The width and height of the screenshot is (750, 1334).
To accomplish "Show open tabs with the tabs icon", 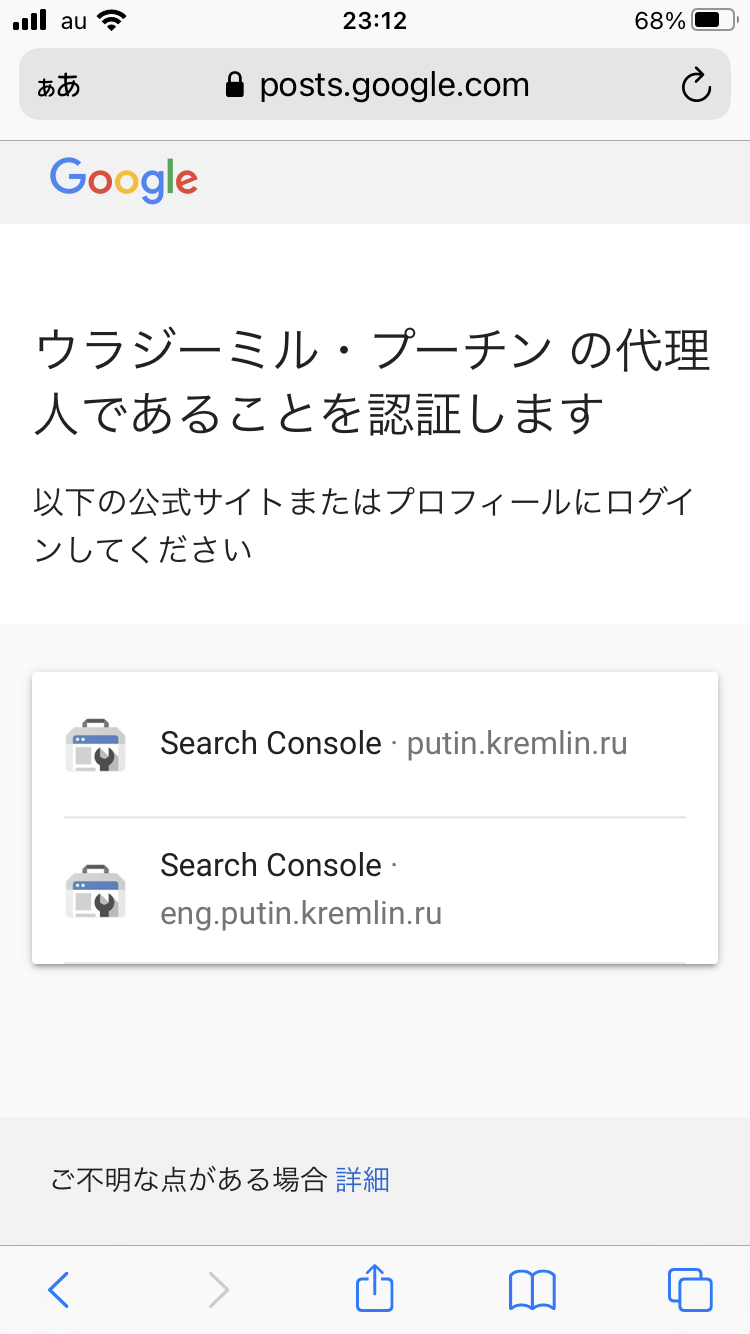I will (x=690, y=1289).
